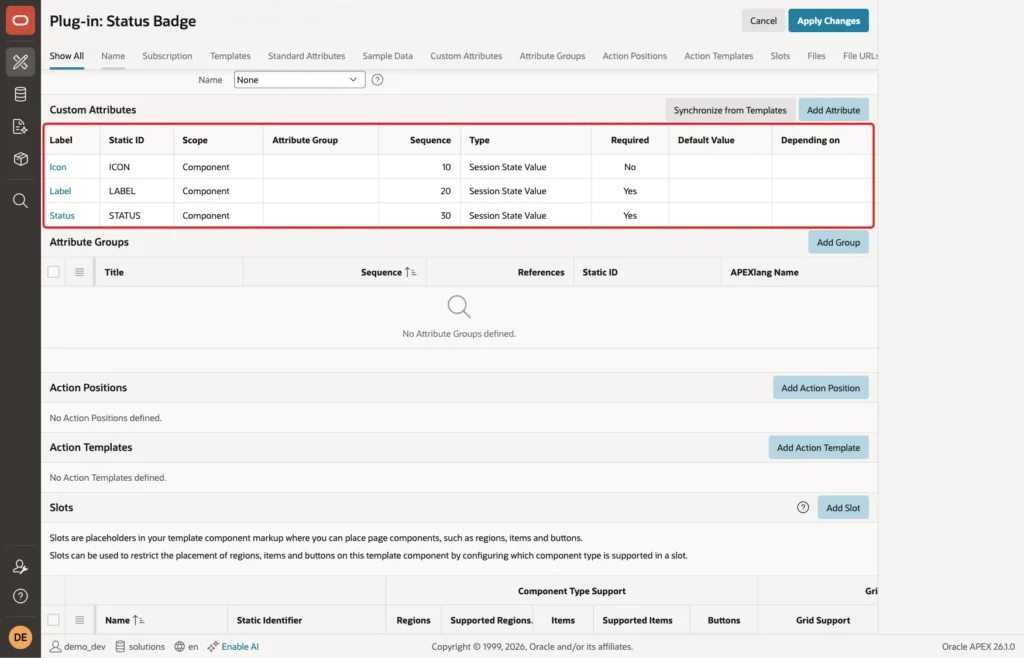The width and height of the screenshot is (1024, 658).
Task: Switch to the Show All tab
Action: pyautogui.click(x=67, y=56)
